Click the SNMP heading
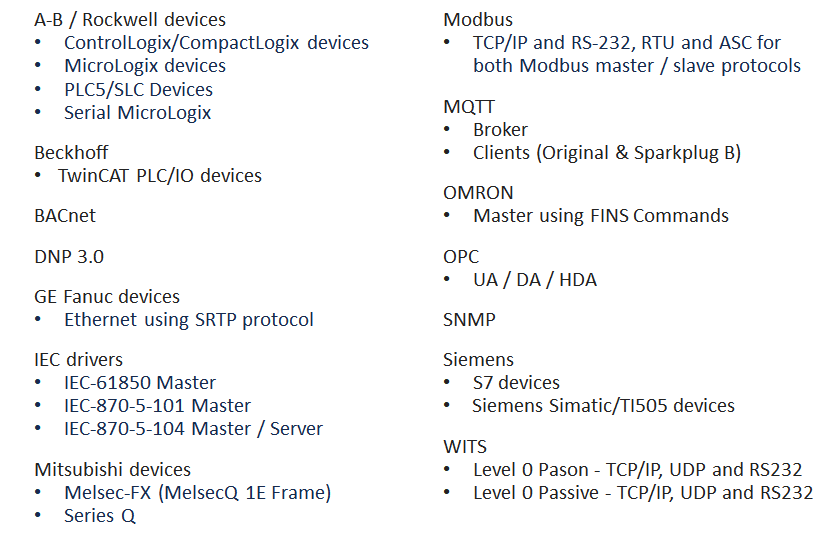 tap(469, 320)
